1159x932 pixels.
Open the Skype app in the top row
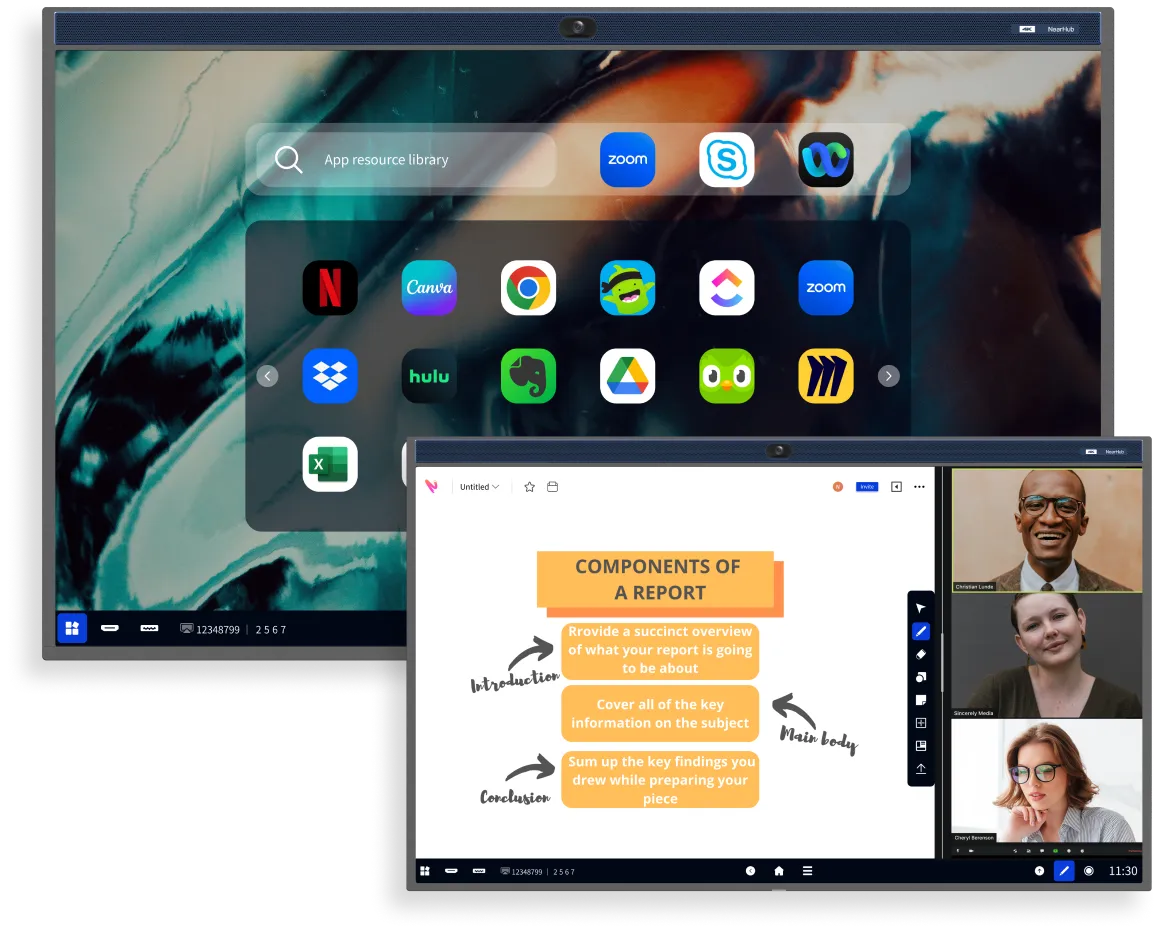[726, 160]
